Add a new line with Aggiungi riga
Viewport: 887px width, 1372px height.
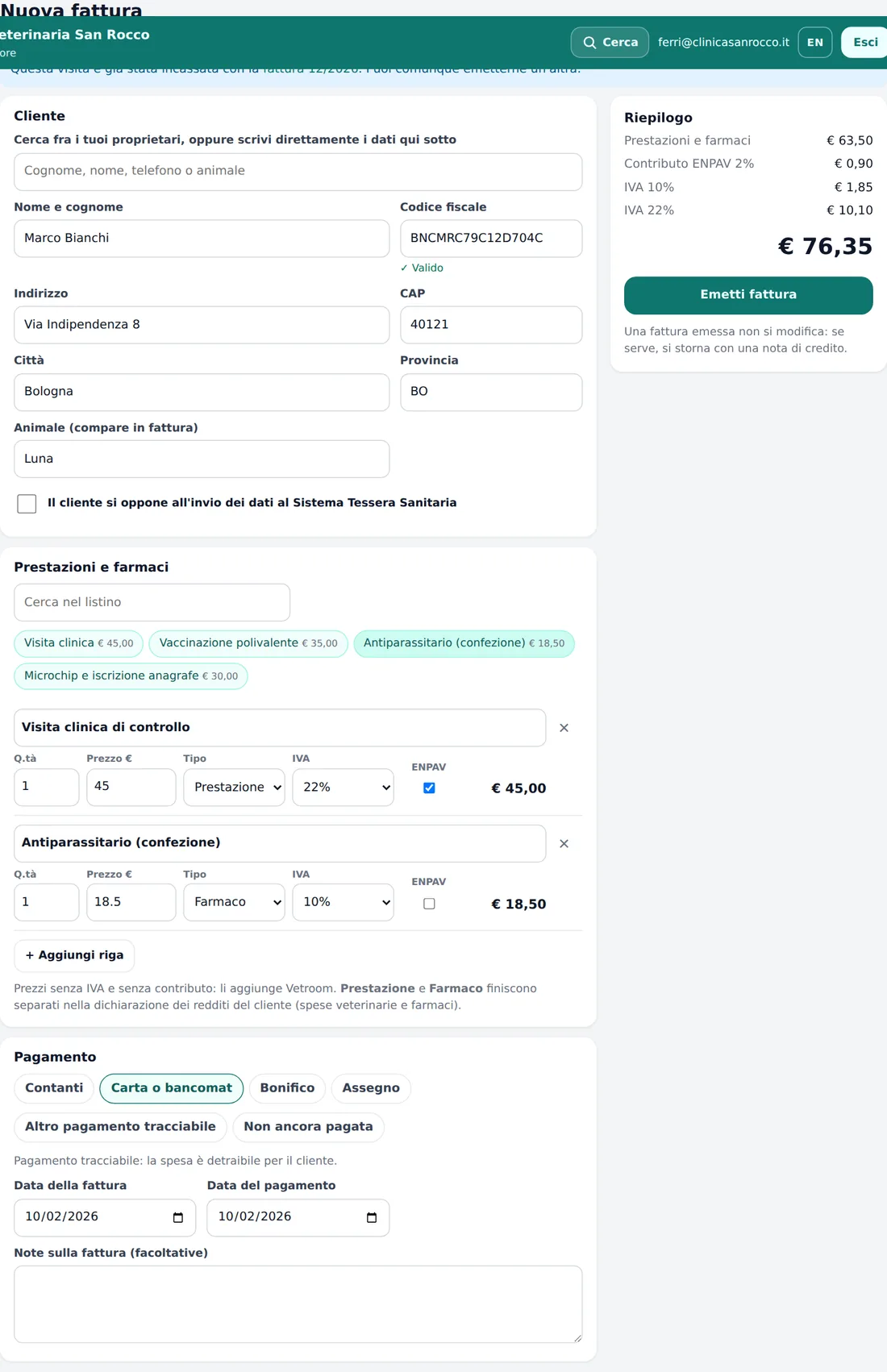click(74, 955)
